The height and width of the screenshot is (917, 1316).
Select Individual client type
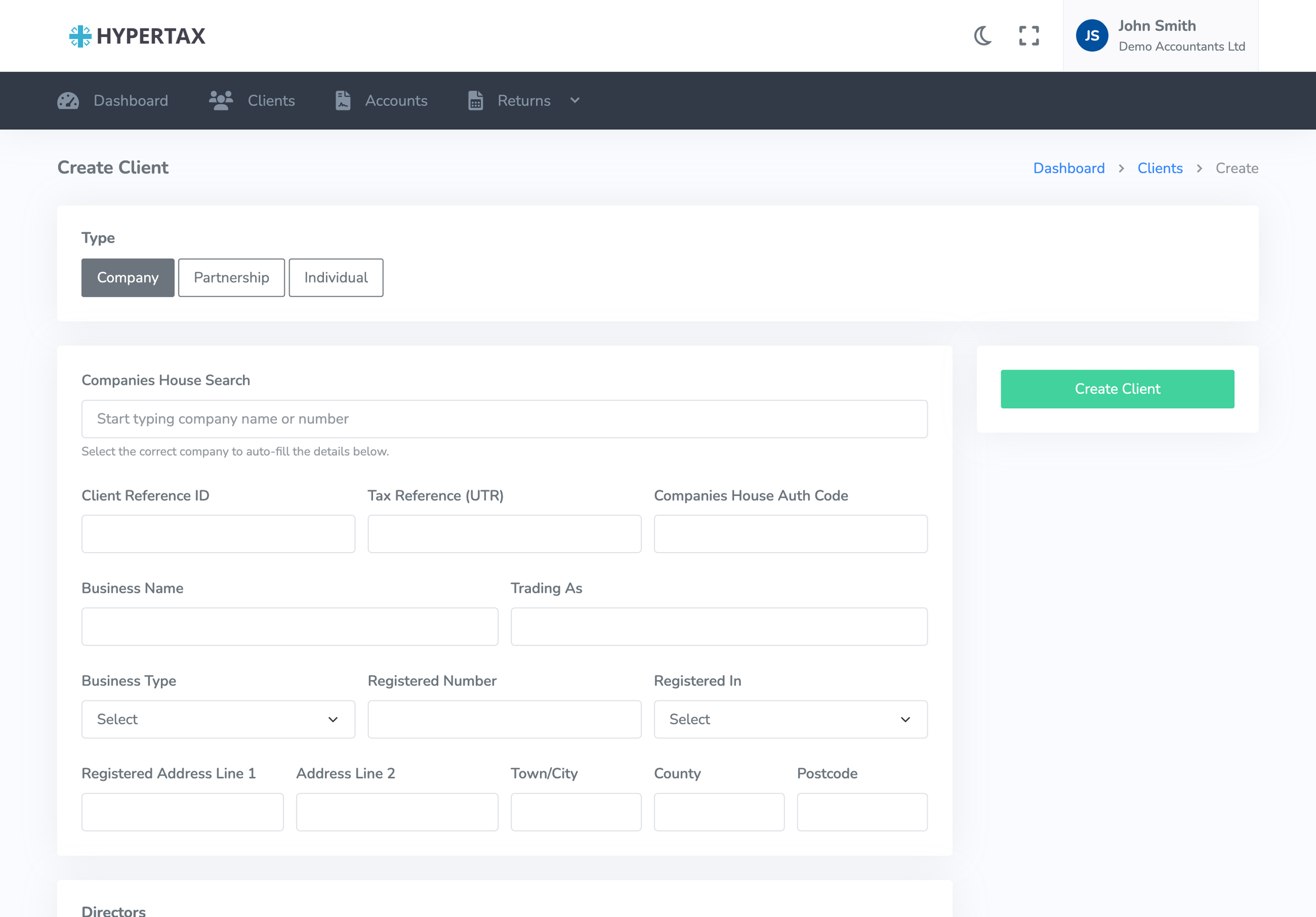click(x=336, y=277)
